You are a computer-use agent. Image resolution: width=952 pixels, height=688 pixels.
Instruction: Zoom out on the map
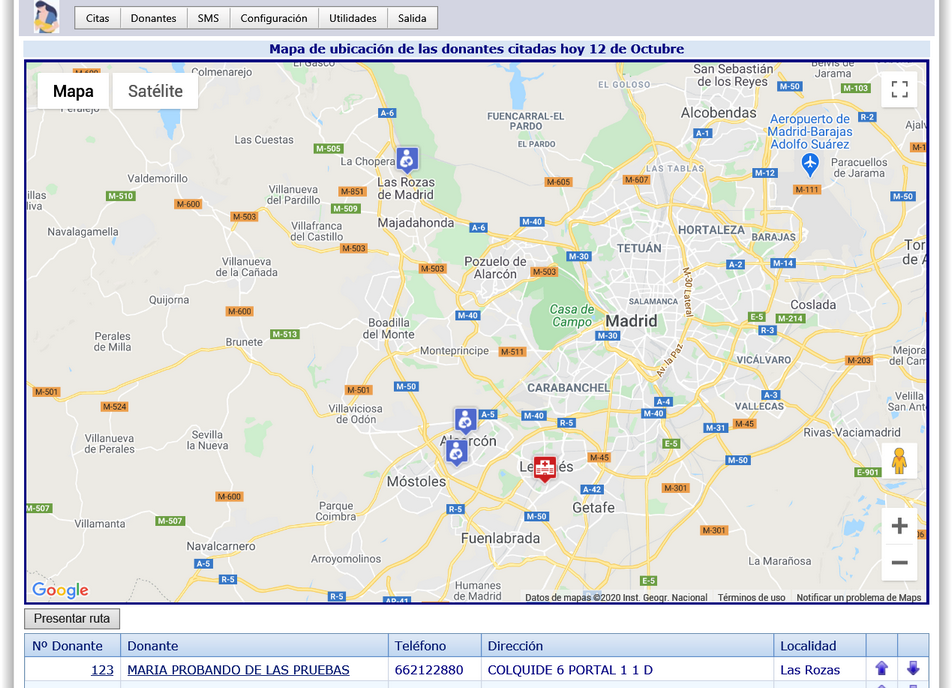click(x=899, y=562)
